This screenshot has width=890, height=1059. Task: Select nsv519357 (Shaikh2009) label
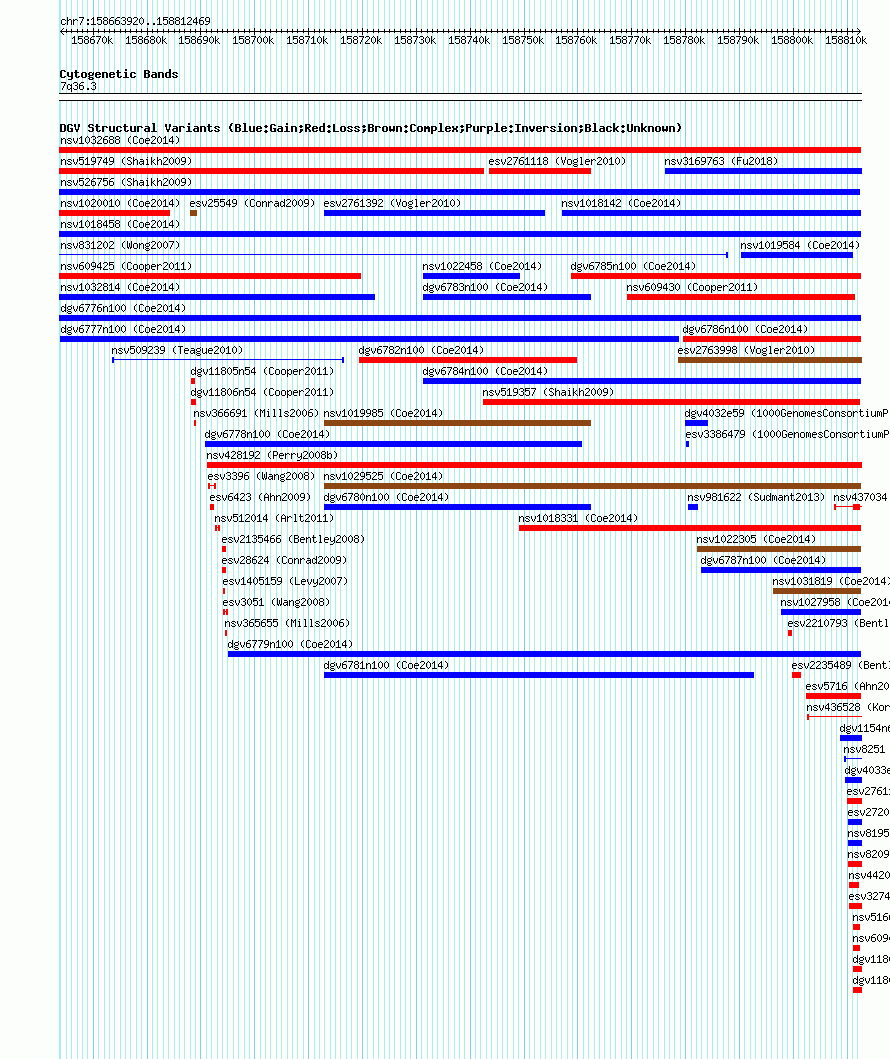[x=548, y=392]
